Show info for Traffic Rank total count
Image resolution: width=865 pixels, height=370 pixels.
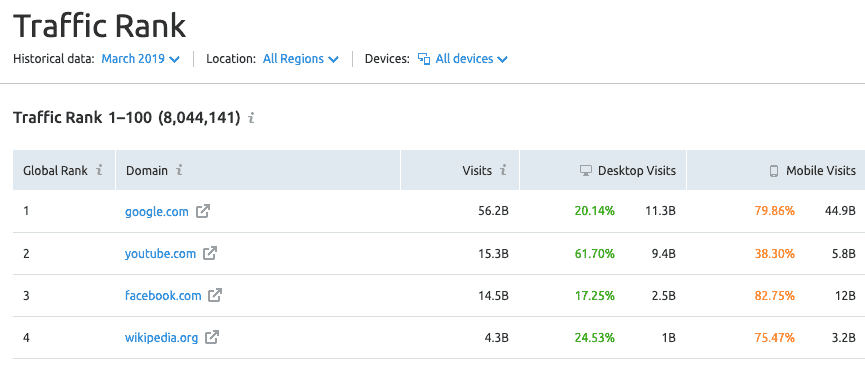[251, 118]
